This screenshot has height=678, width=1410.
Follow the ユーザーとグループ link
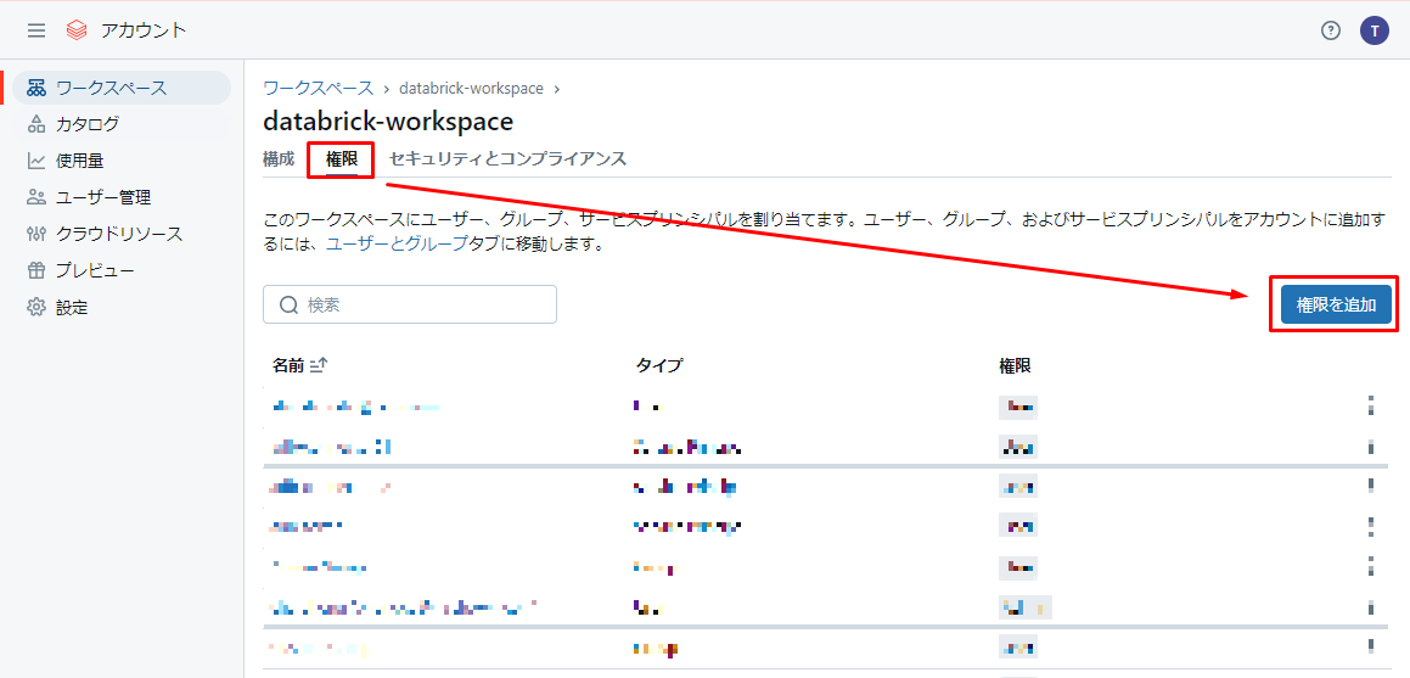tap(397, 243)
